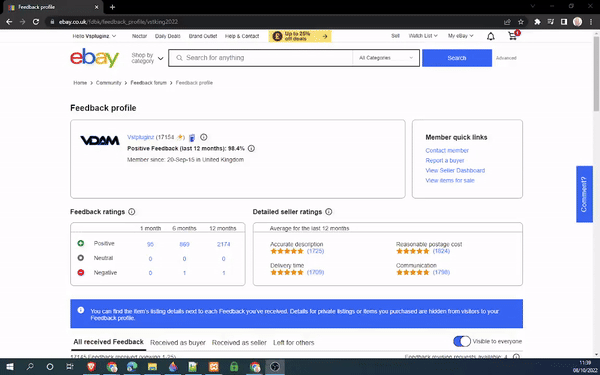
Task: Click the Community breadcrumb
Action: point(108,83)
